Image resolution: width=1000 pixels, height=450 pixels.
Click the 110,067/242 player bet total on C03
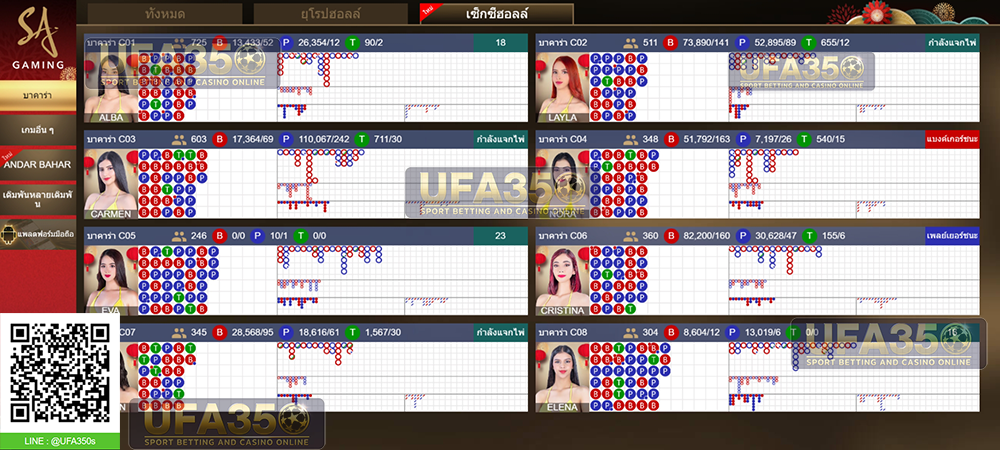[324, 140]
